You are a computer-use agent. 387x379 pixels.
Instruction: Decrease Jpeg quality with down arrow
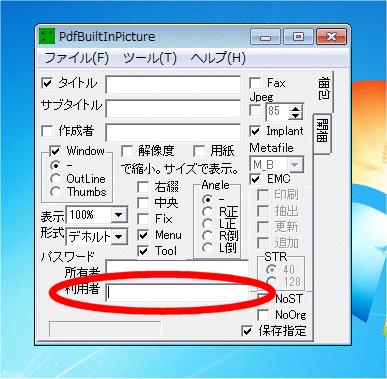pyautogui.click(x=295, y=116)
